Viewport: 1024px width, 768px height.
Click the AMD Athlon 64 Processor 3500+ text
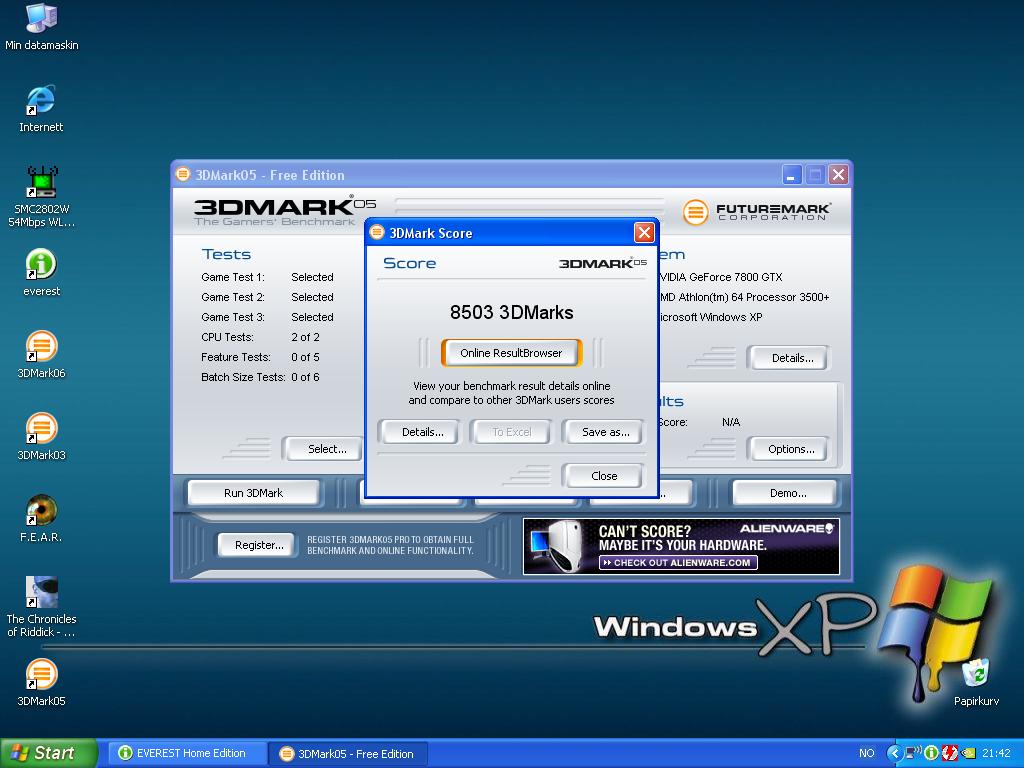tap(744, 297)
